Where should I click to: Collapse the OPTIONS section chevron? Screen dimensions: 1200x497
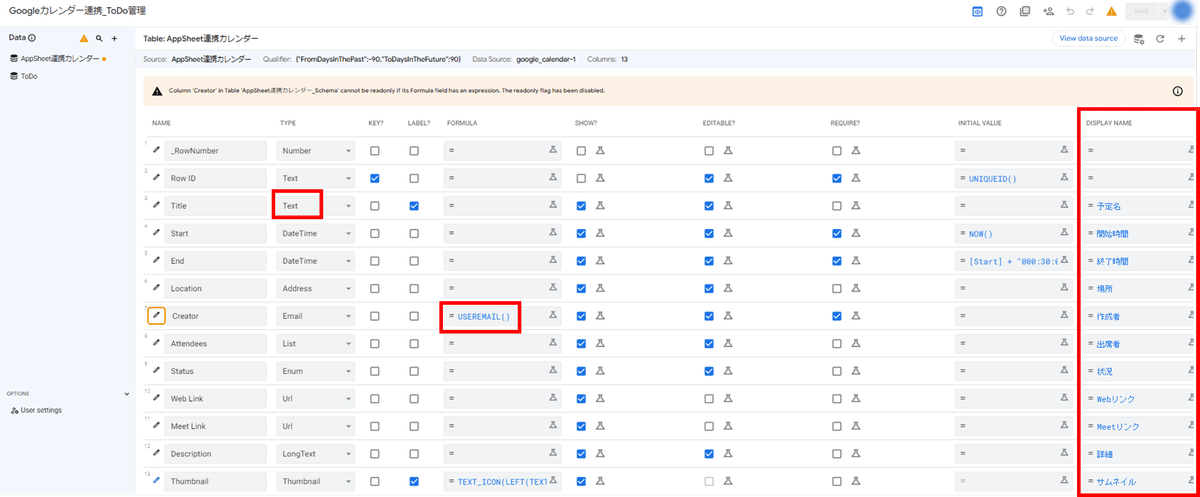(x=126, y=394)
